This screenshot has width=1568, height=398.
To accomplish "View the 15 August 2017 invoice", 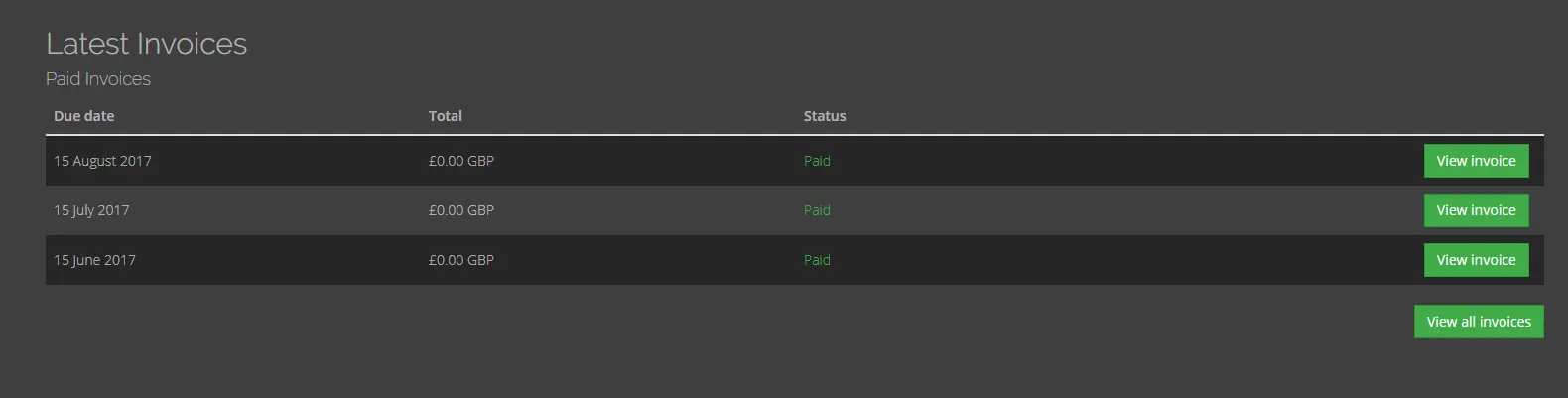I will pos(1476,161).
